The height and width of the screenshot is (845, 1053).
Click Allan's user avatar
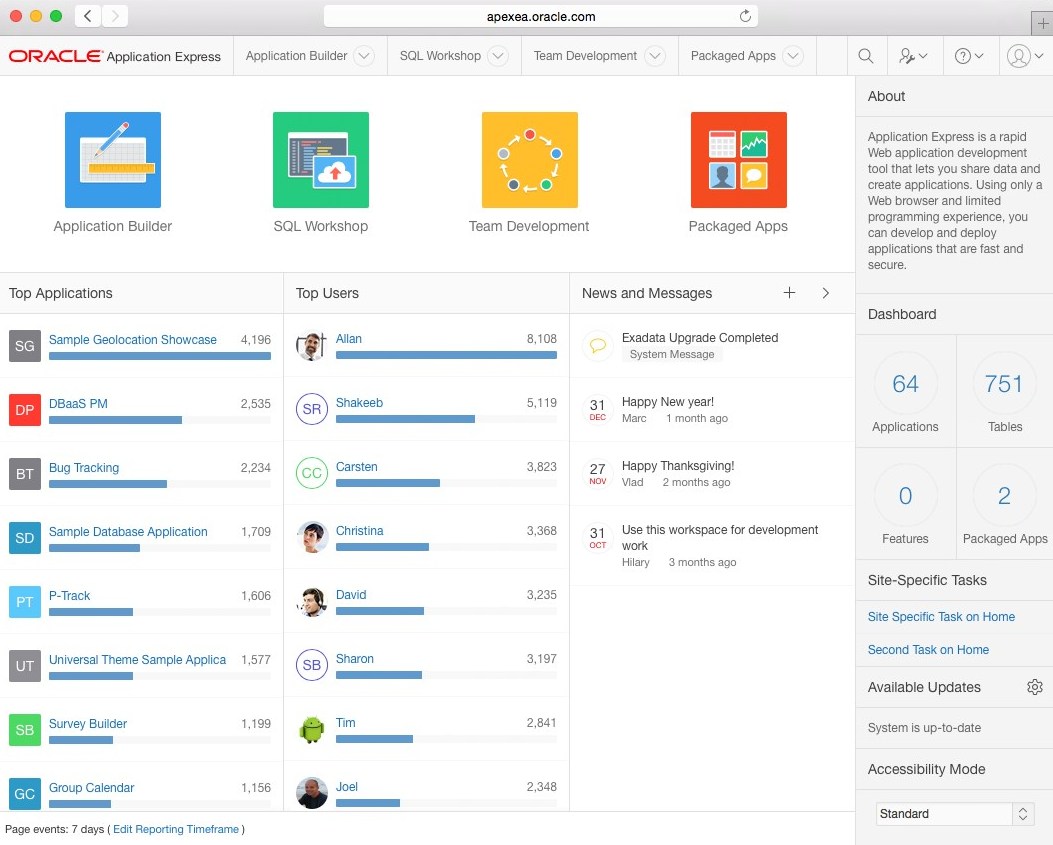coord(312,346)
